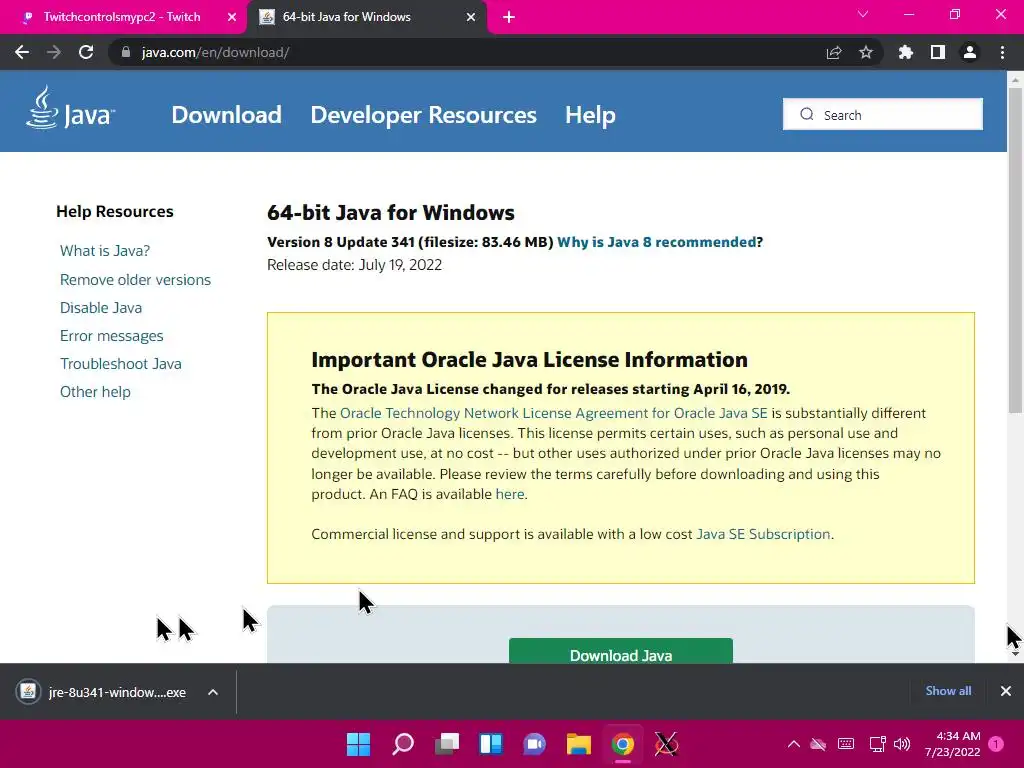Open the Error messages link
The height and width of the screenshot is (768, 1024).
click(x=112, y=336)
